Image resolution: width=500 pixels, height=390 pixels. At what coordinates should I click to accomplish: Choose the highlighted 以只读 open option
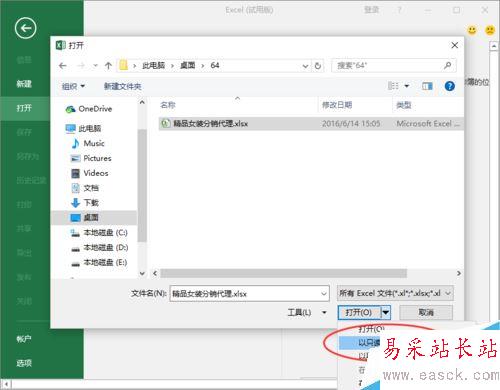359,343
